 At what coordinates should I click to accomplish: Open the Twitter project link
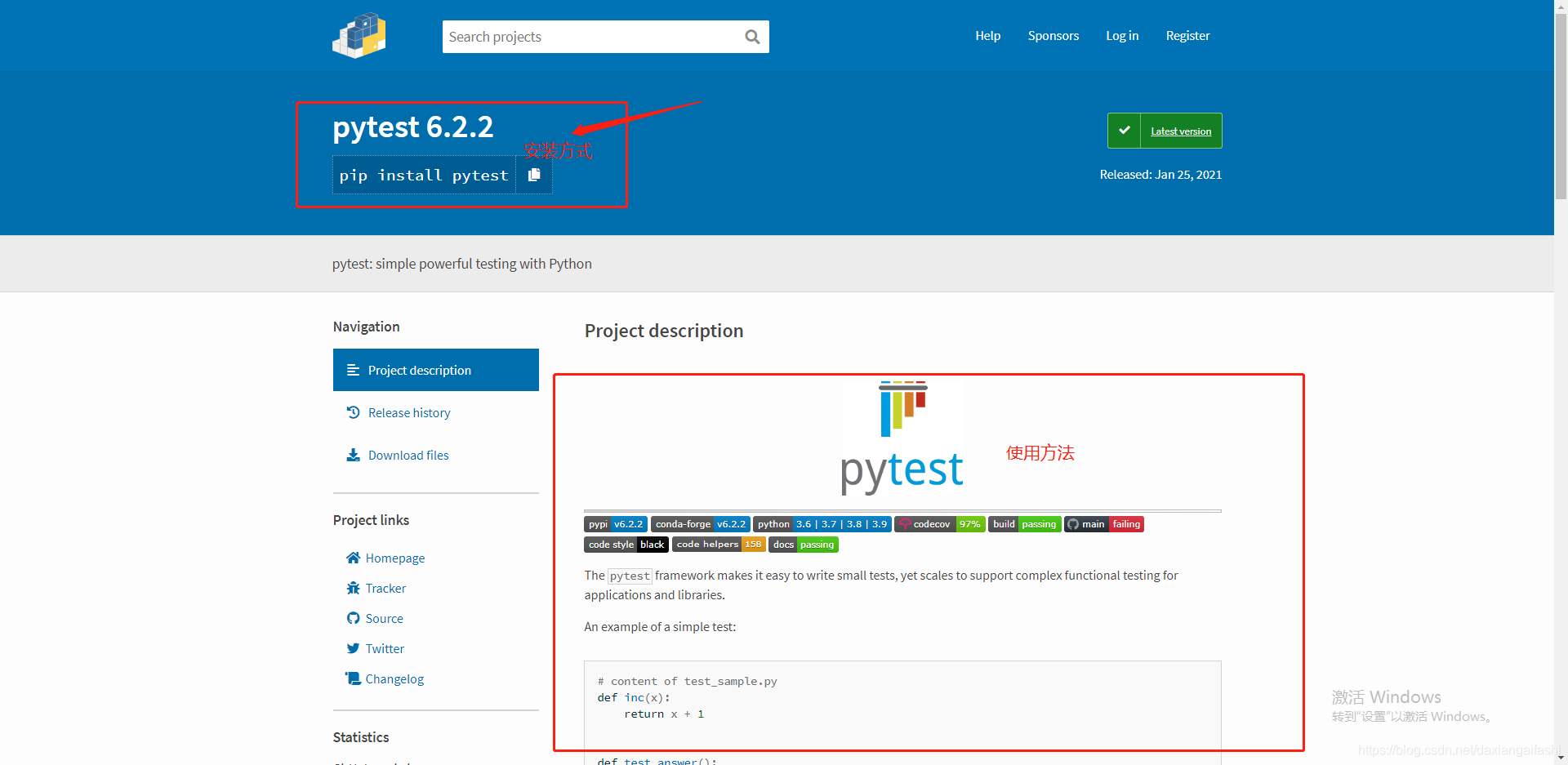tap(385, 648)
